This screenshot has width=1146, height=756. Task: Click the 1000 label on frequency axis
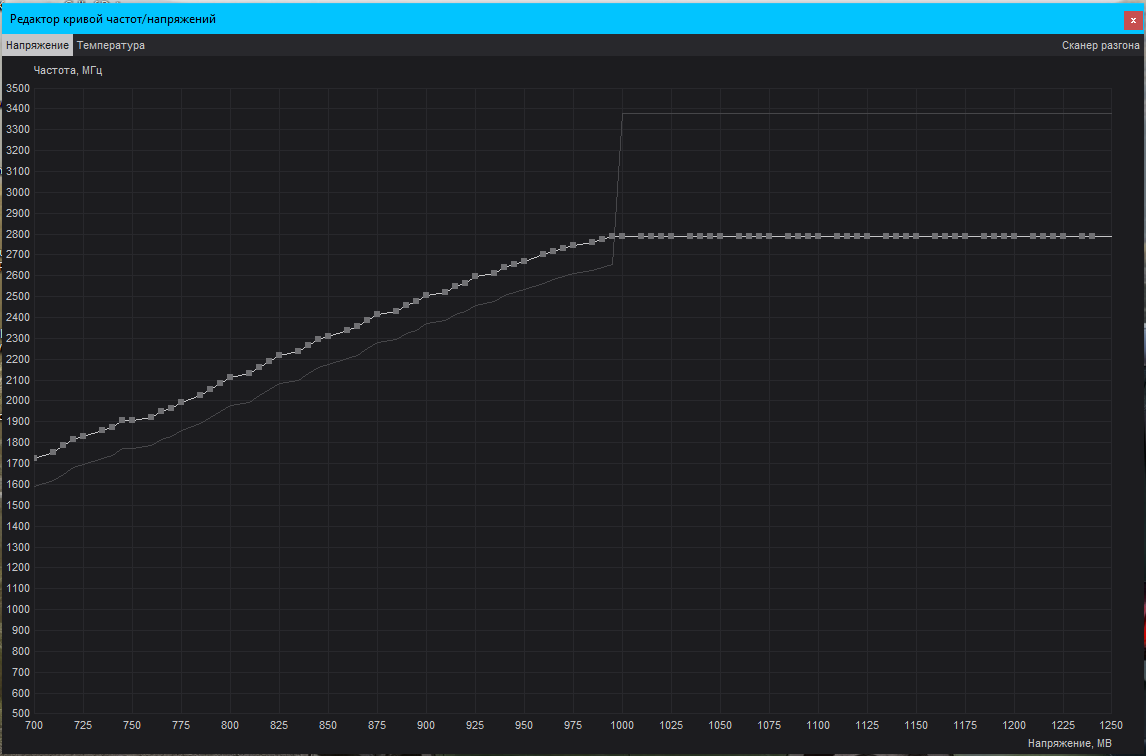[x=18, y=609]
